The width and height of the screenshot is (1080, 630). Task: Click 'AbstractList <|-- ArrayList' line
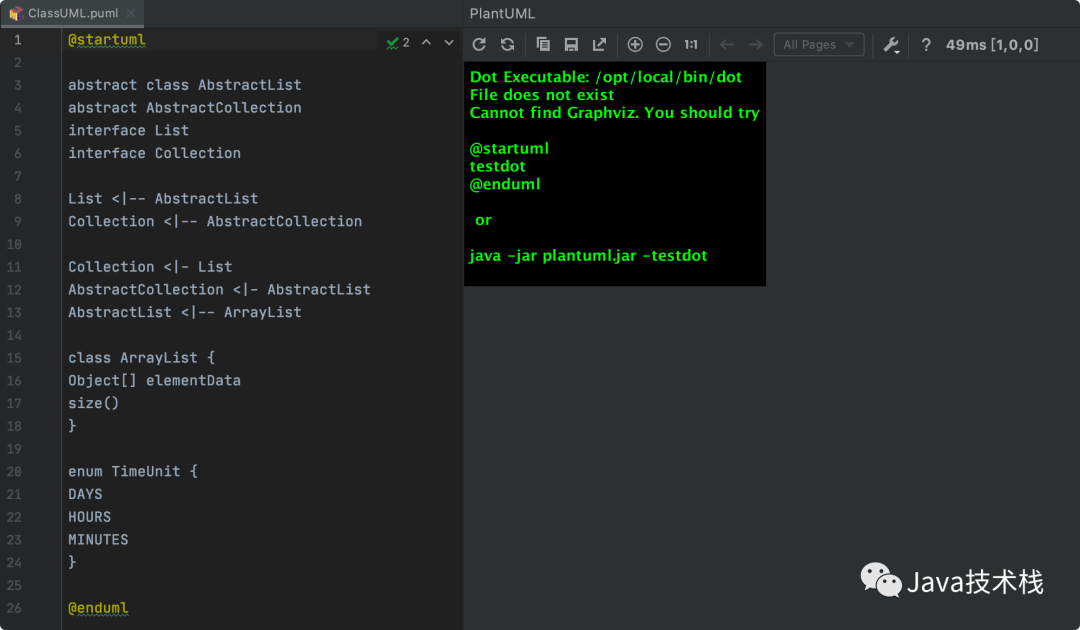click(185, 312)
